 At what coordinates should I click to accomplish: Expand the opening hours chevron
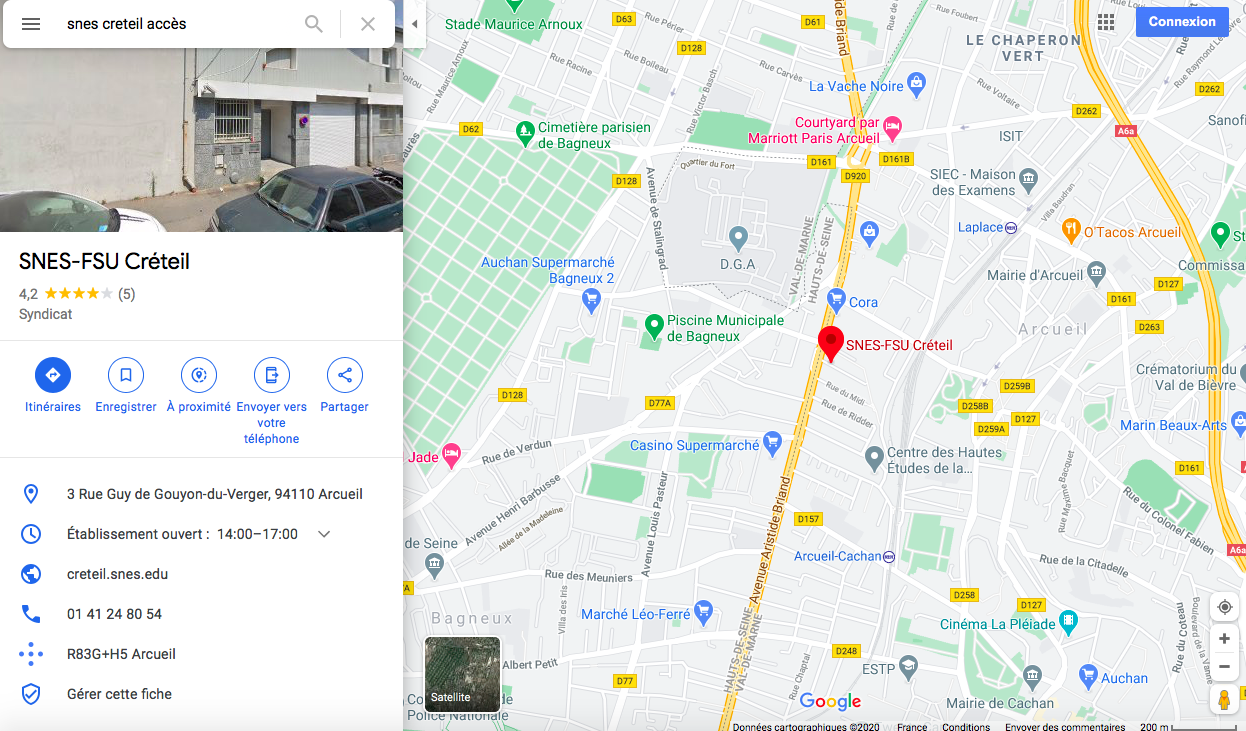(x=324, y=534)
